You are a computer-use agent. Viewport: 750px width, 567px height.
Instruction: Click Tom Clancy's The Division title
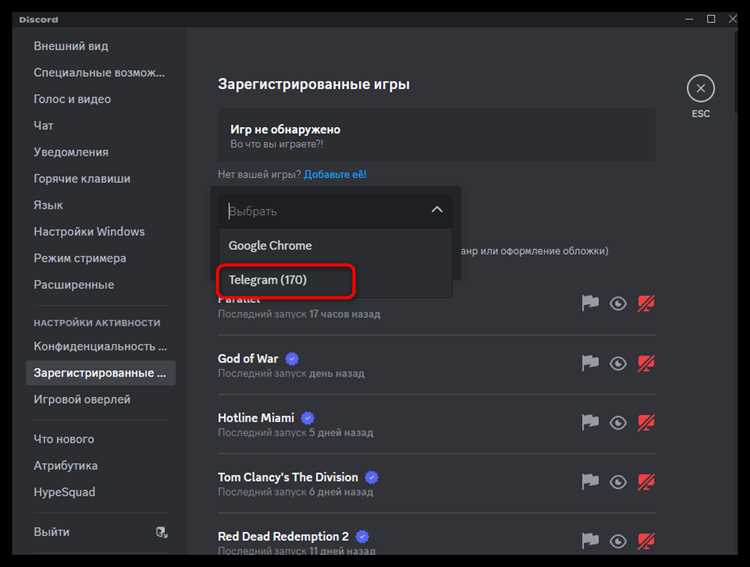coord(287,477)
